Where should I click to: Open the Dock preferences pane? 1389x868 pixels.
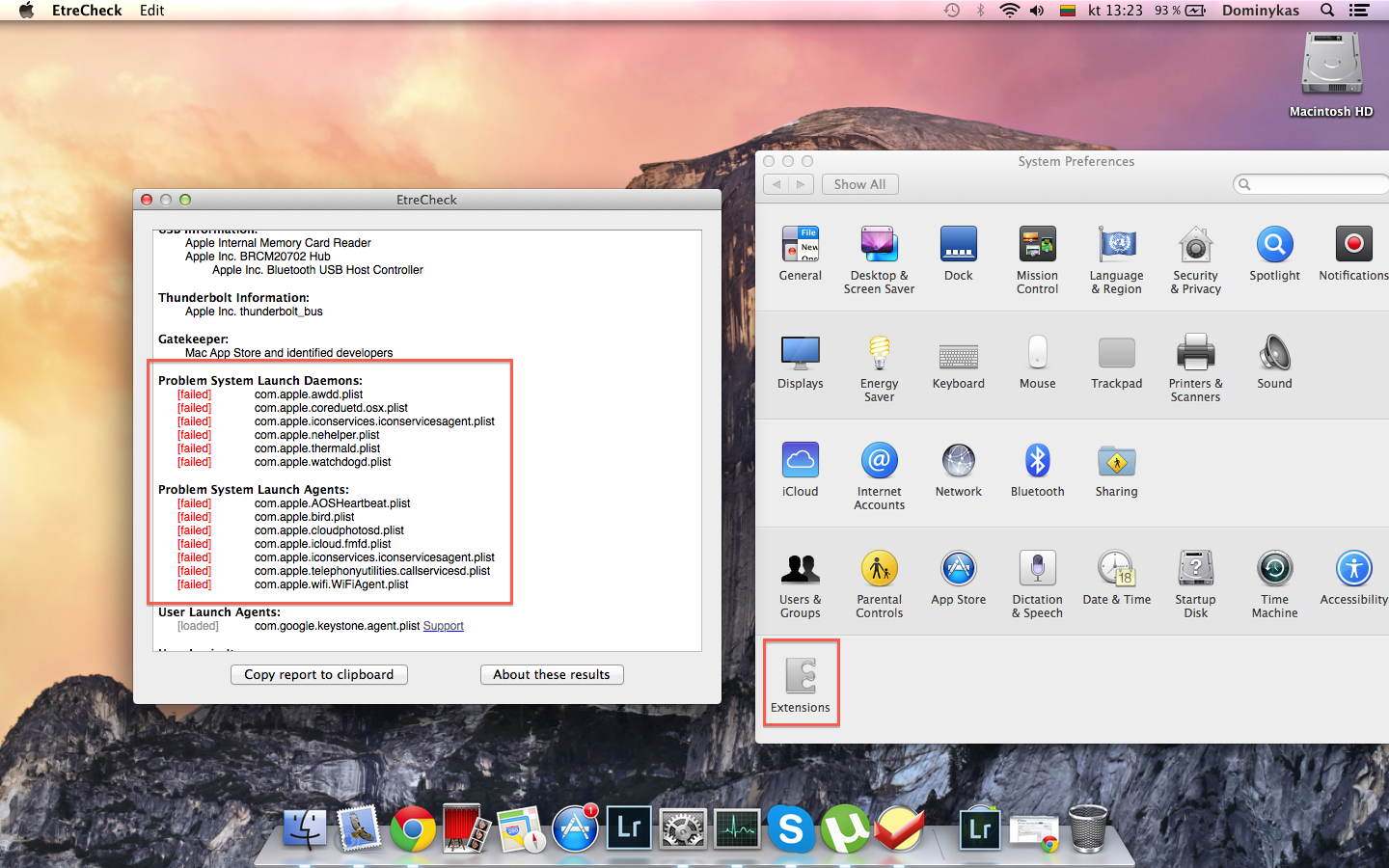pyautogui.click(x=958, y=254)
